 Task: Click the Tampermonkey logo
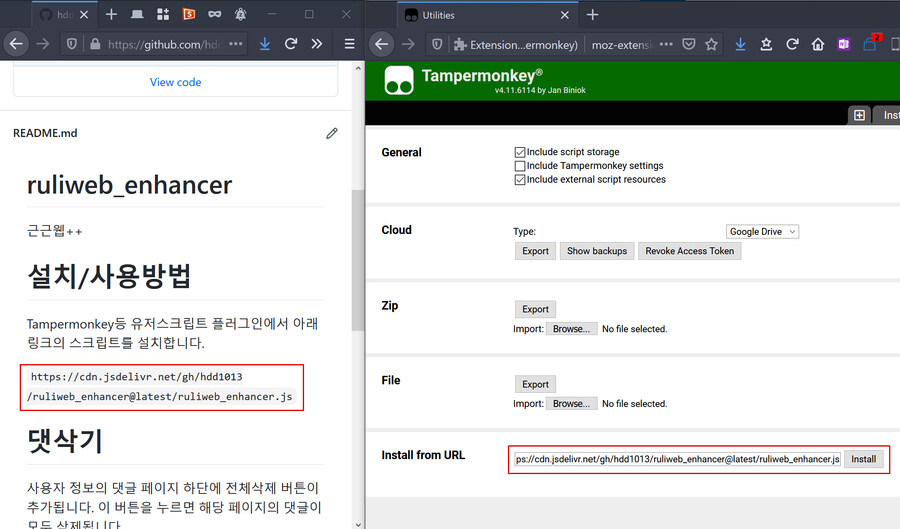(x=399, y=80)
